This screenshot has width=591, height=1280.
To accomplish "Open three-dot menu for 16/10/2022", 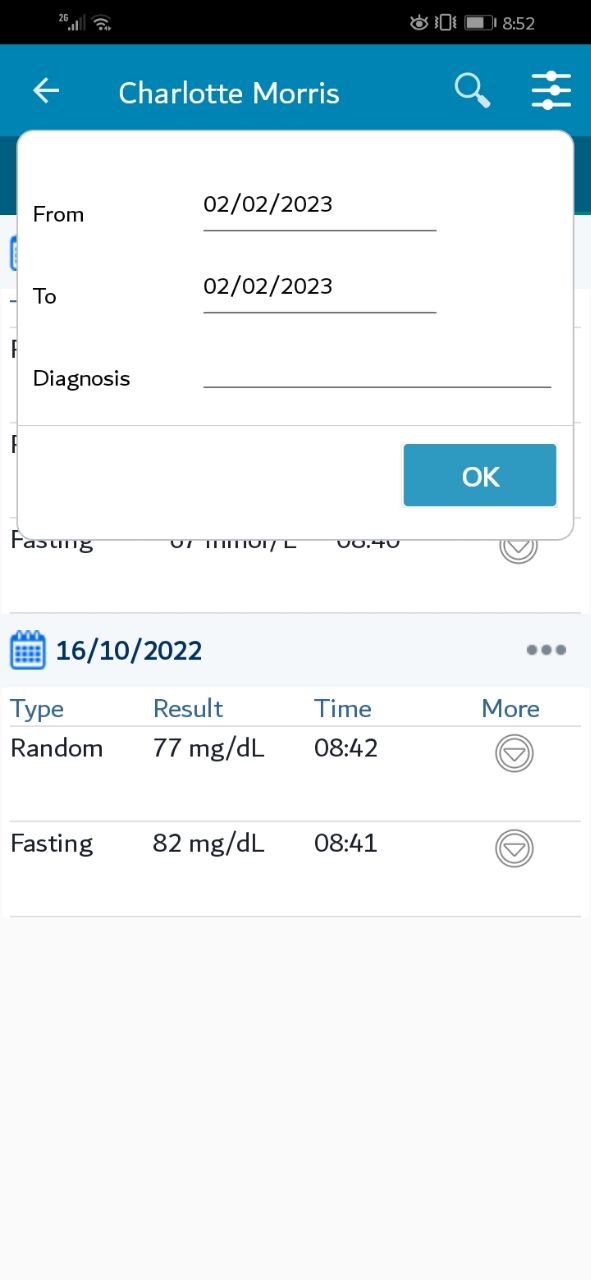I will pos(546,650).
